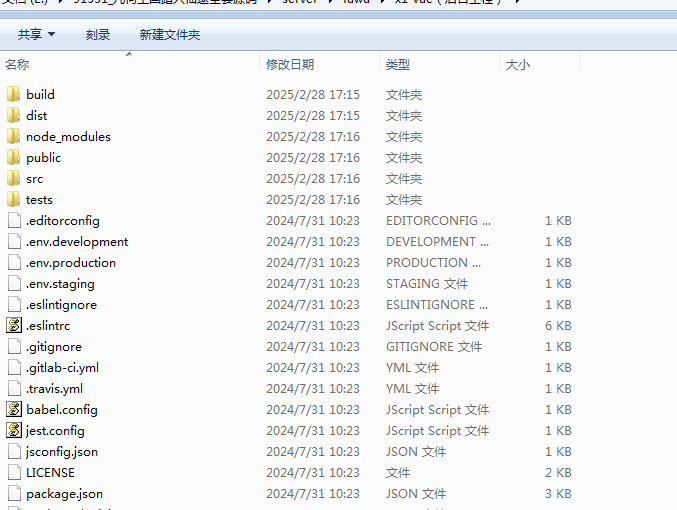
Task: Sort by 大小 column header
Action: click(518, 65)
